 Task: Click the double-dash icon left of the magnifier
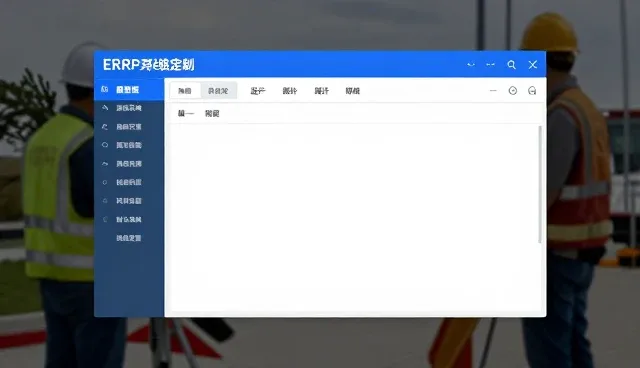pyautogui.click(x=490, y=65)
